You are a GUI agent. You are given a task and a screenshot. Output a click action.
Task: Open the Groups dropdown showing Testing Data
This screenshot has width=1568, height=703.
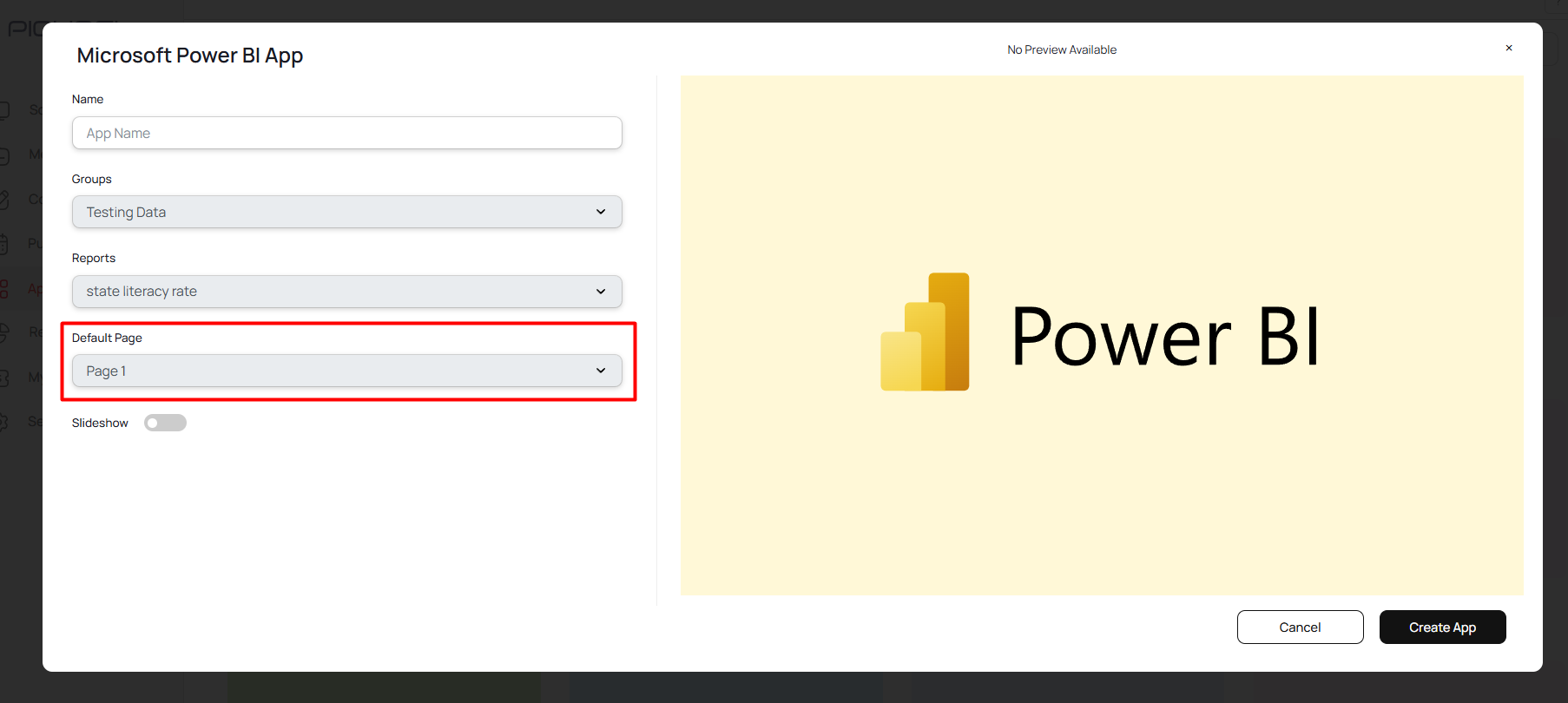(346, 212)
